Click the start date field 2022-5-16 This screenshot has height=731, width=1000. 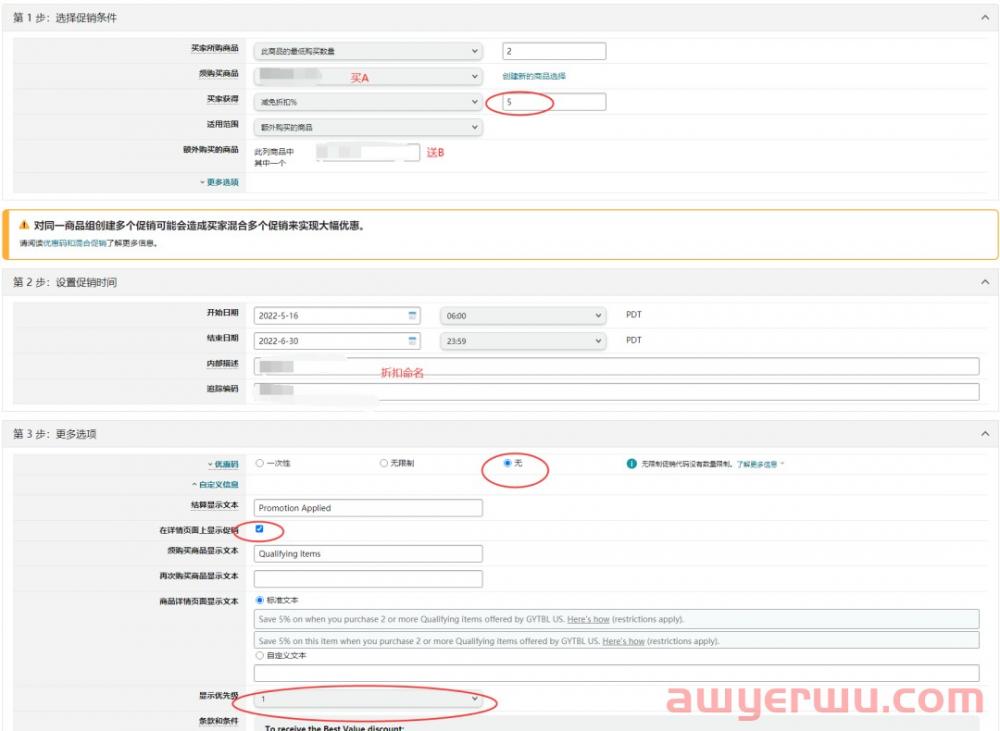337,316
